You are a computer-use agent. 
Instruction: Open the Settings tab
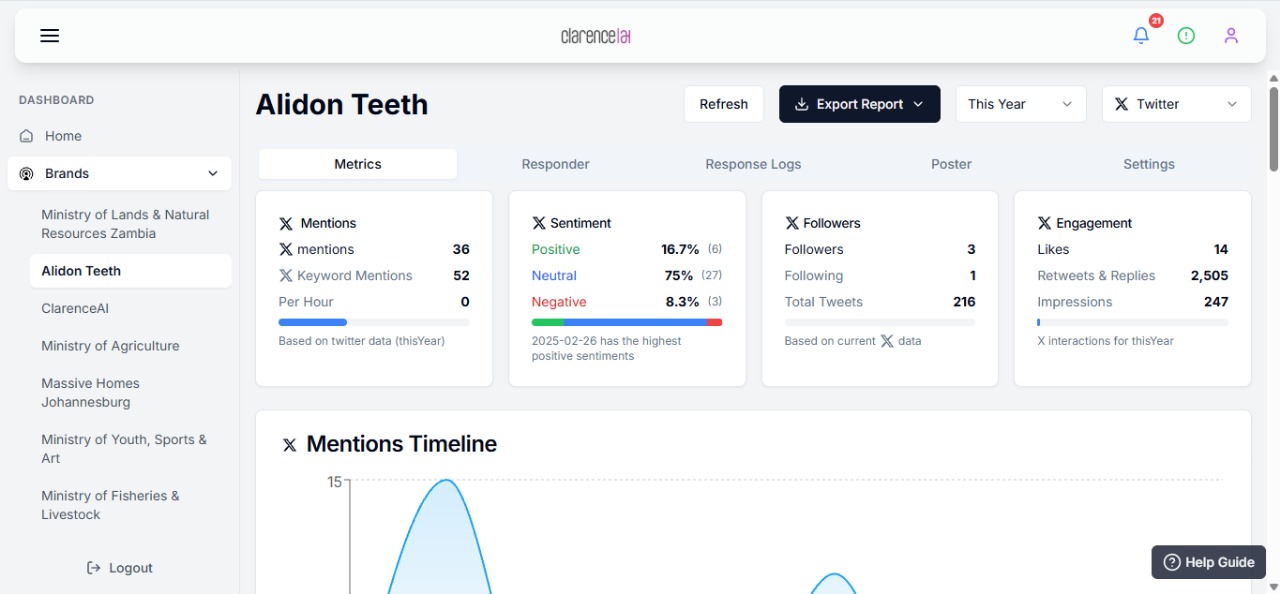click(1148, 164)
